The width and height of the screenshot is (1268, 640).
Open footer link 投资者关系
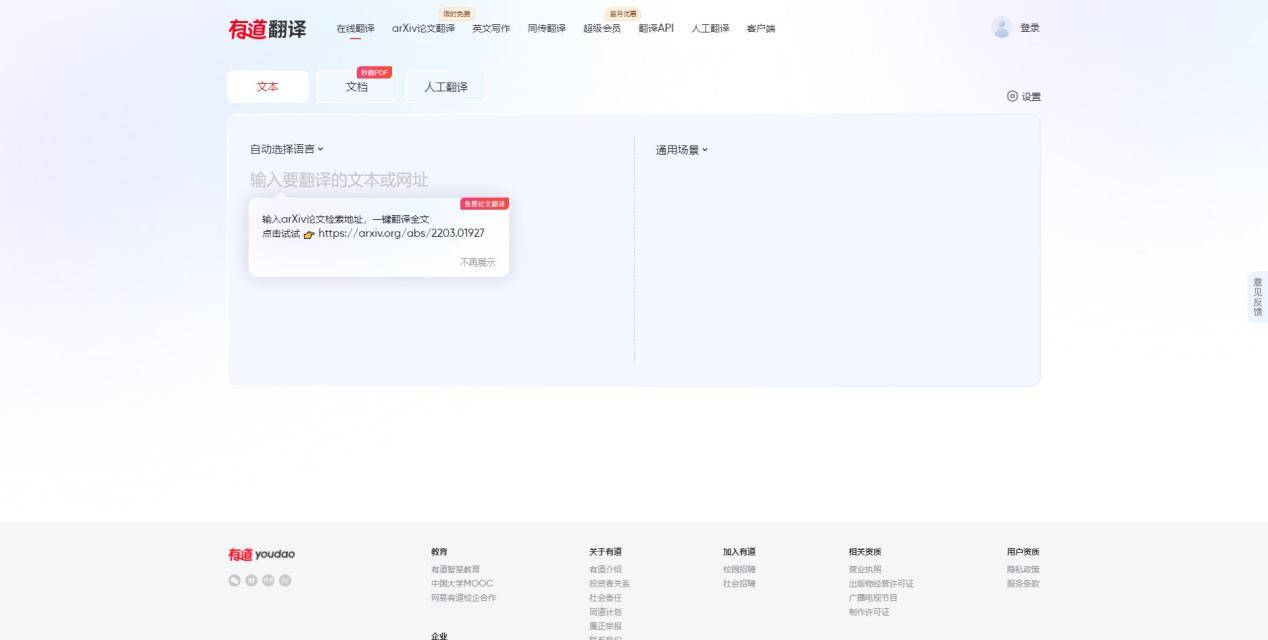tap(609, 583)
